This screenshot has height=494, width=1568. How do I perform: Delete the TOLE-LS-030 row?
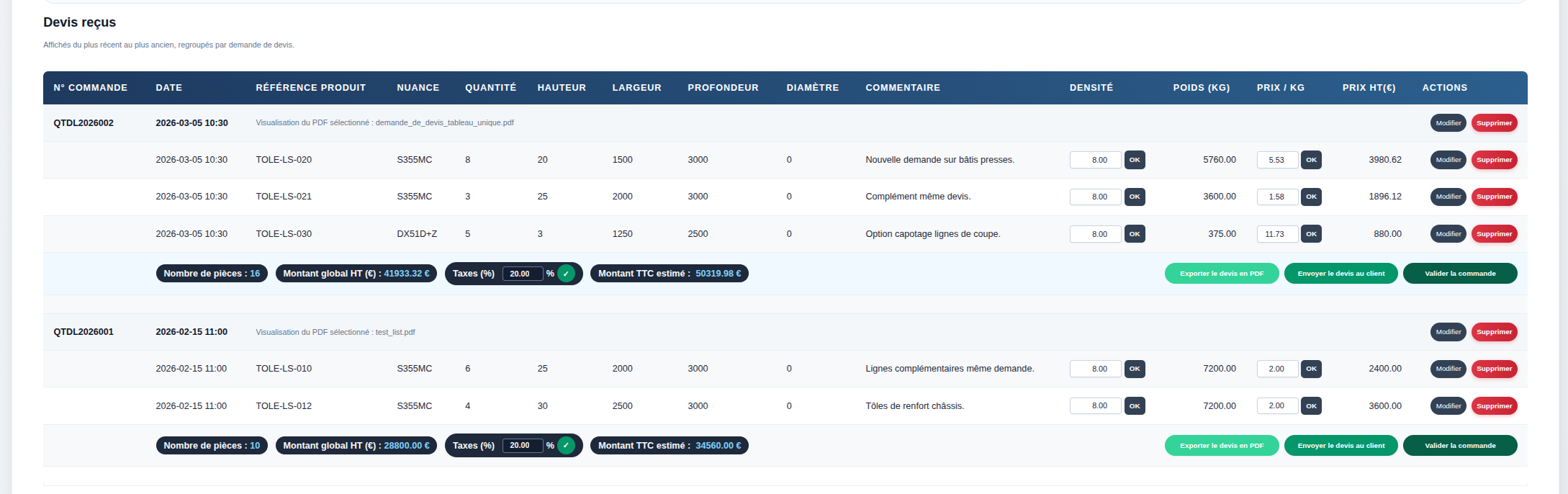coord(1494,234)
